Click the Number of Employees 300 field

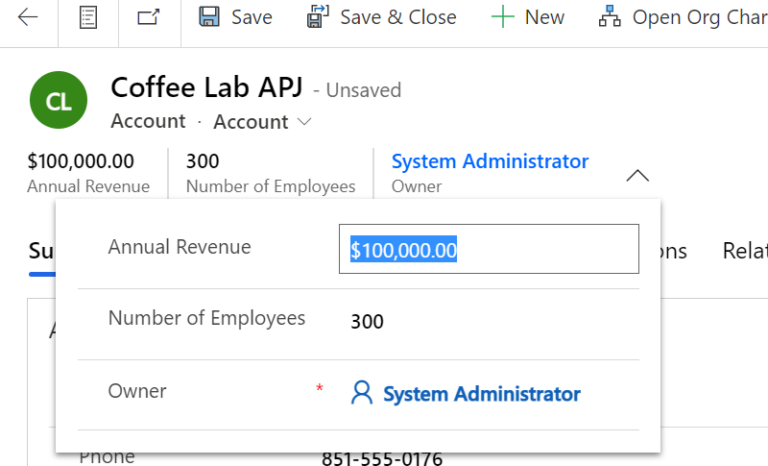coord(367,321)
